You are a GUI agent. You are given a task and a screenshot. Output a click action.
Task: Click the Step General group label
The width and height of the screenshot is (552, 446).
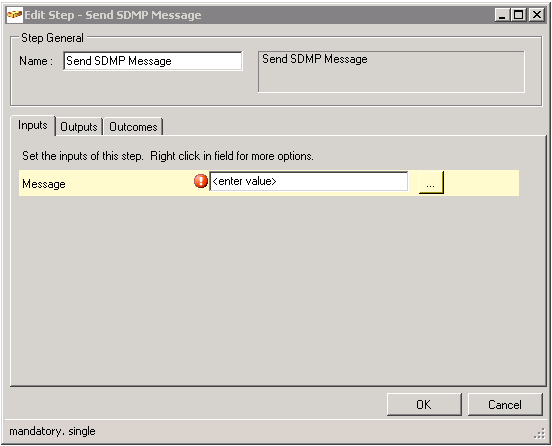click(52, 38)
